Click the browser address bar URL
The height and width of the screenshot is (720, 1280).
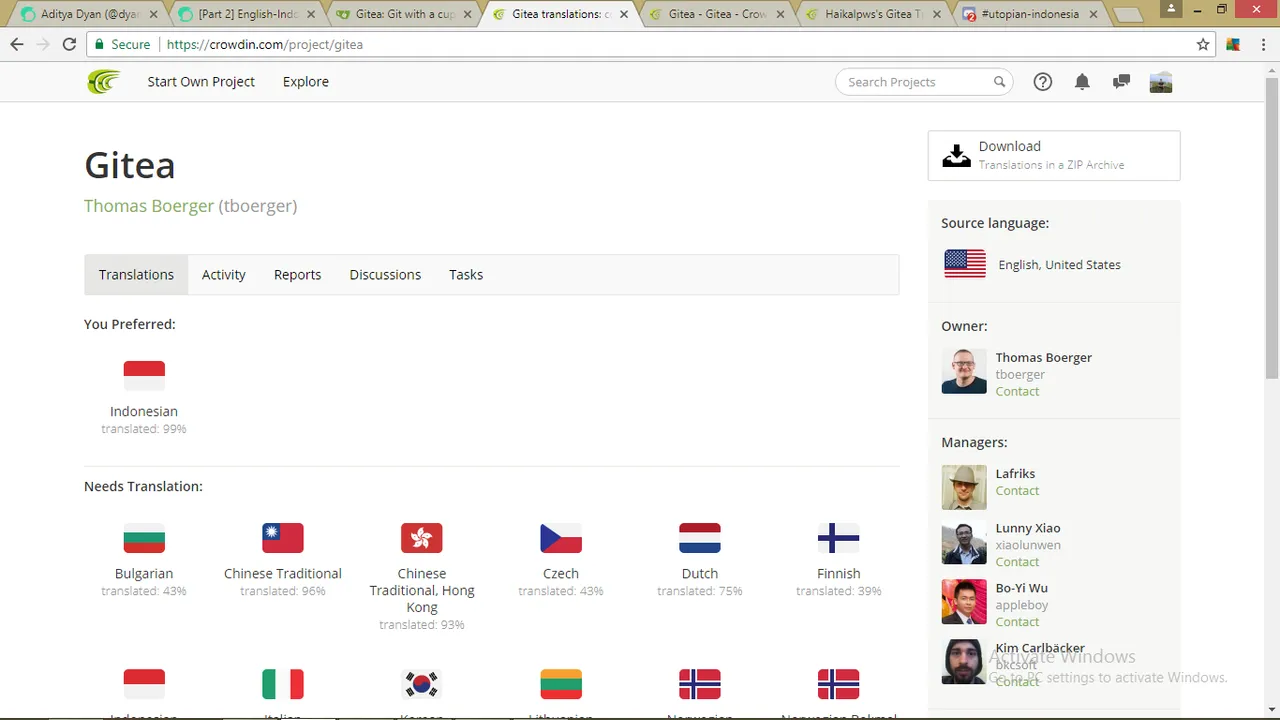coord(265,44)
